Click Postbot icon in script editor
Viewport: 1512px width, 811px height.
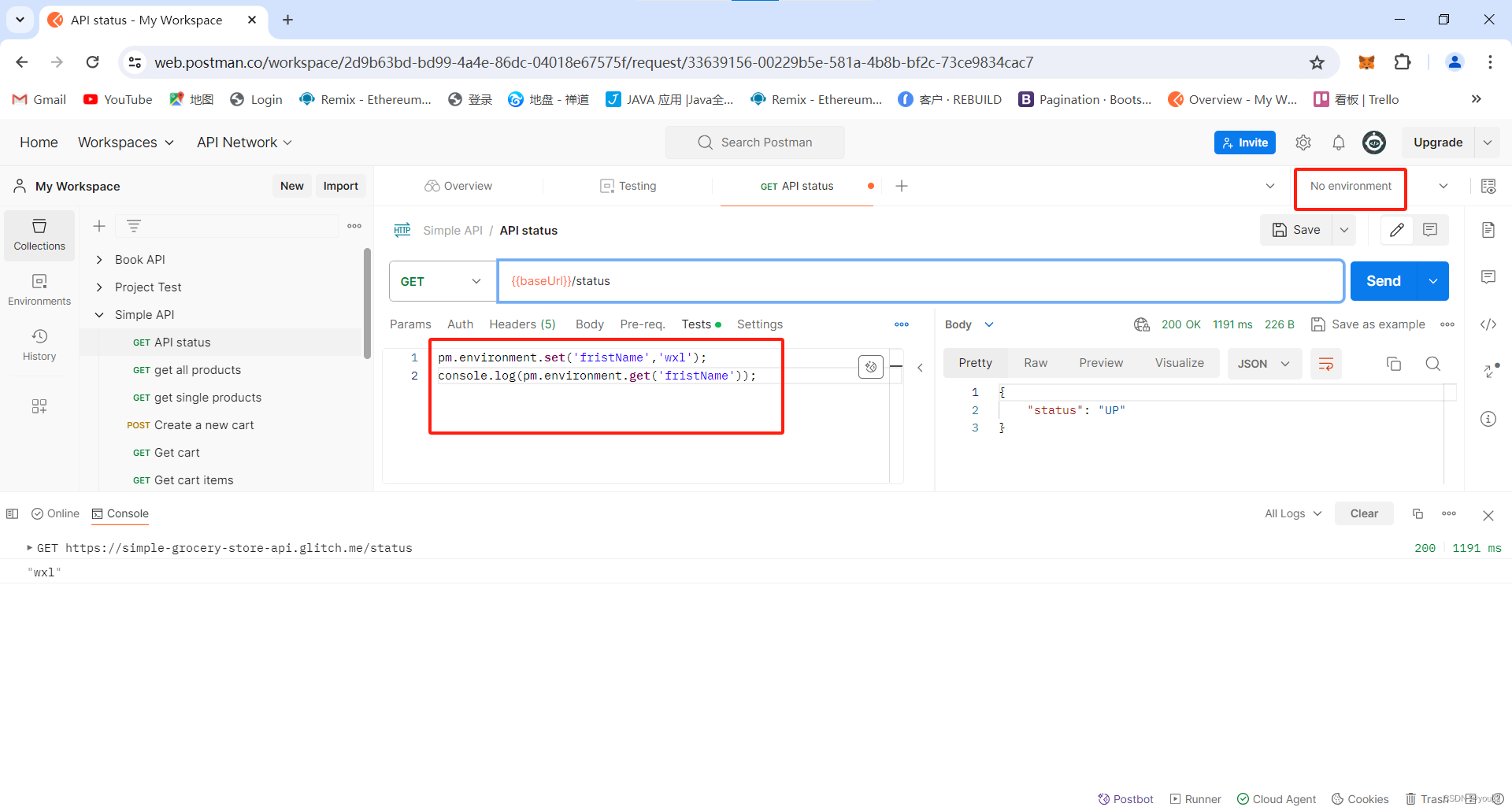(x=871, y=367)
